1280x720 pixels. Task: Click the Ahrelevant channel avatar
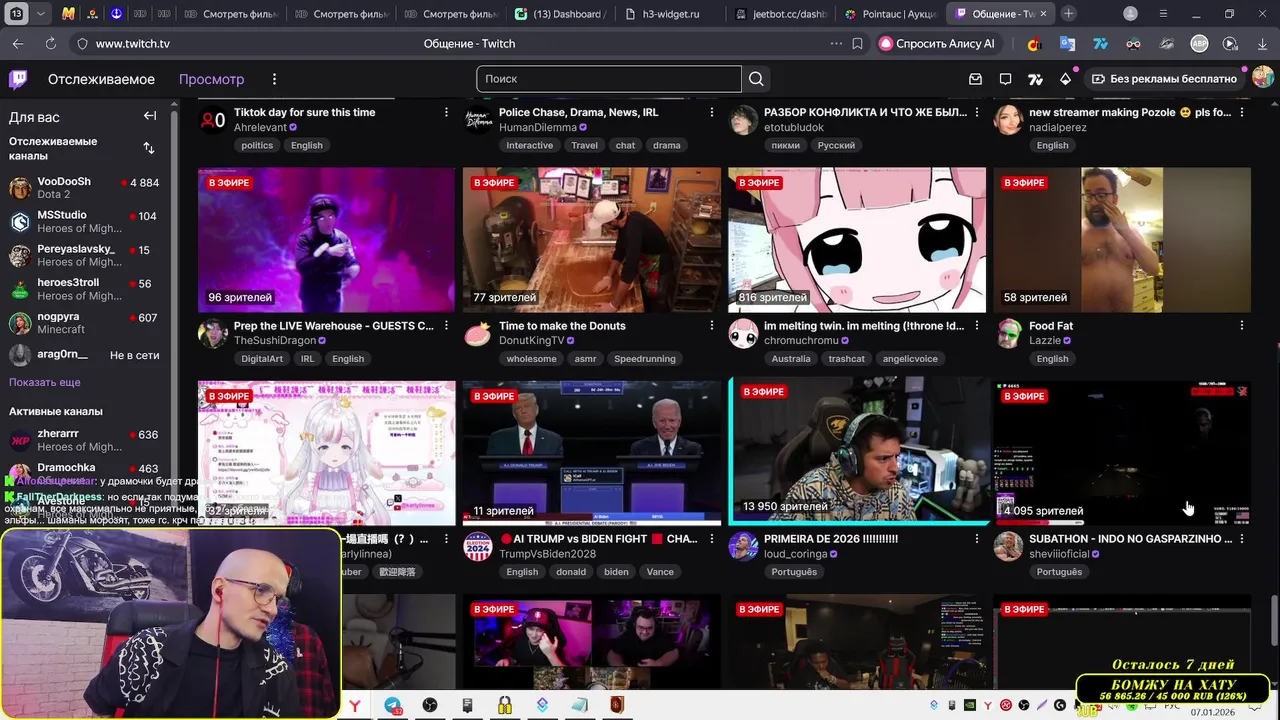[213, 120]
